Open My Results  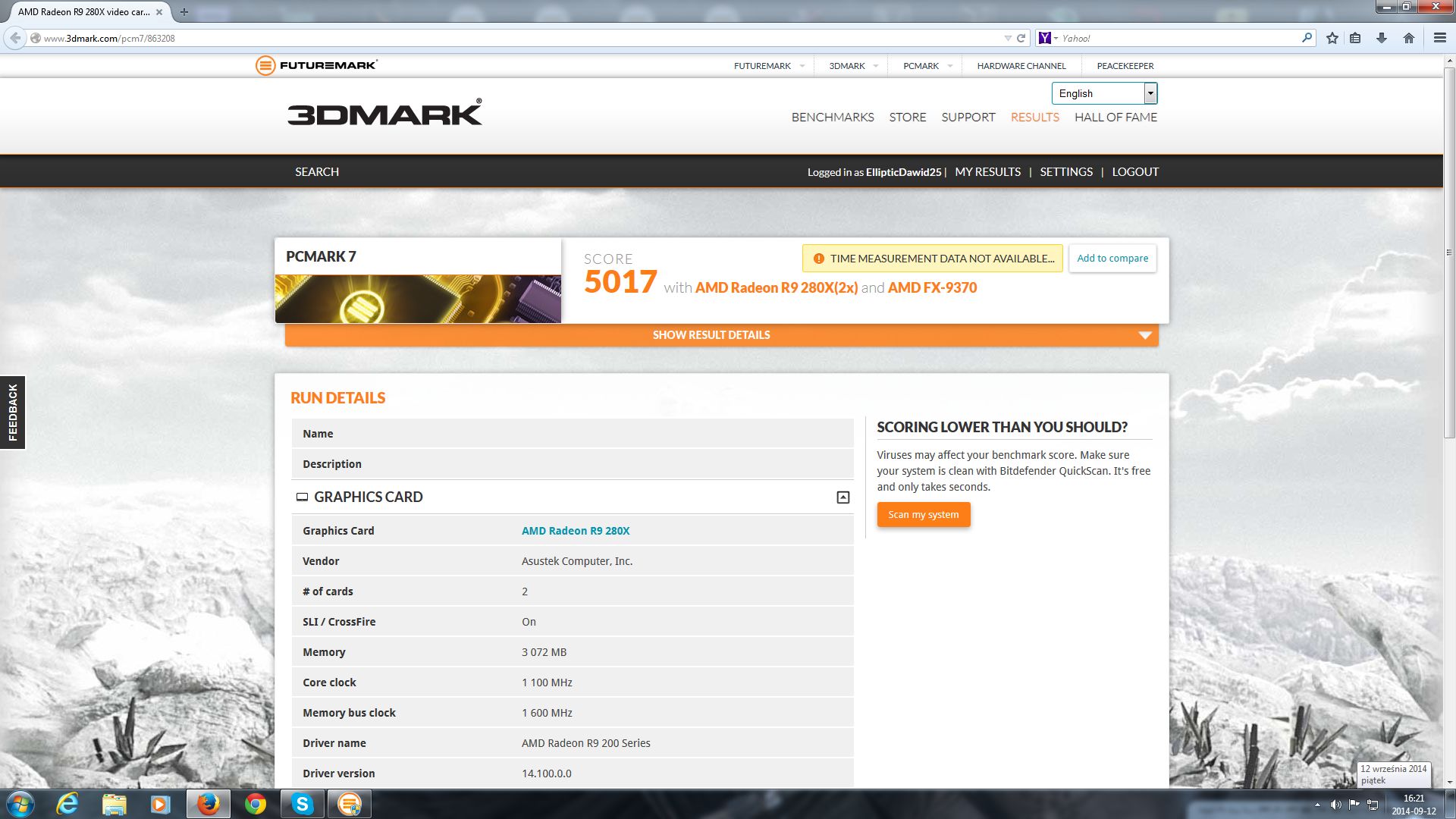coord(987,172)
